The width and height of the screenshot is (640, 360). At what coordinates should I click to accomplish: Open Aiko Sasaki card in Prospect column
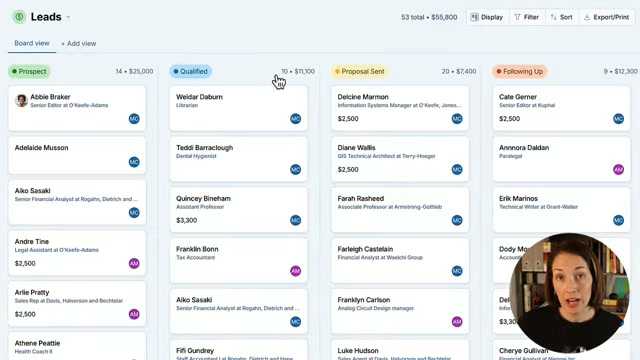coord(77,202)
